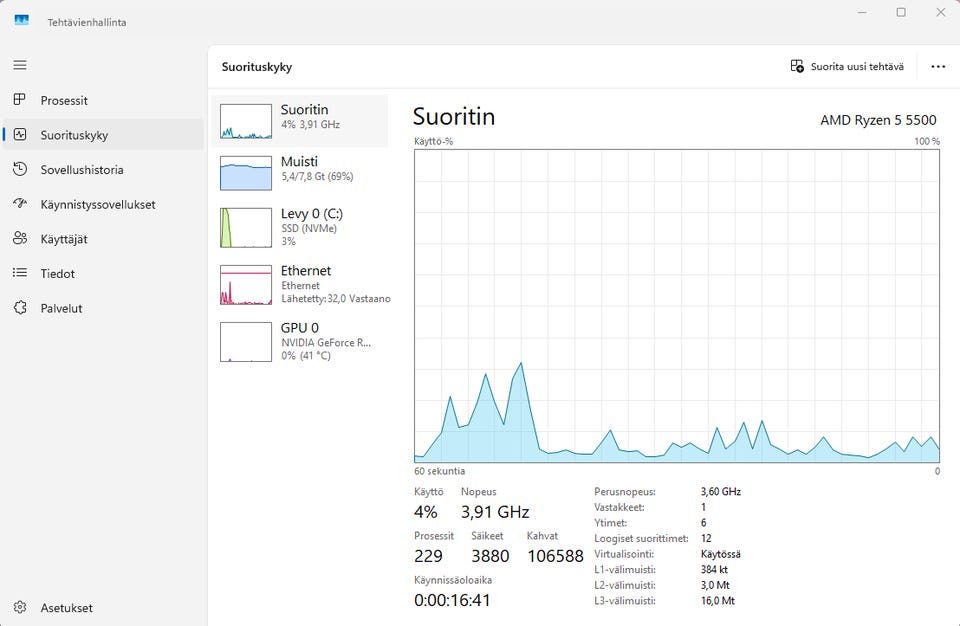Select the Ethernet mini graph thumbnail

tap(246, 285)
